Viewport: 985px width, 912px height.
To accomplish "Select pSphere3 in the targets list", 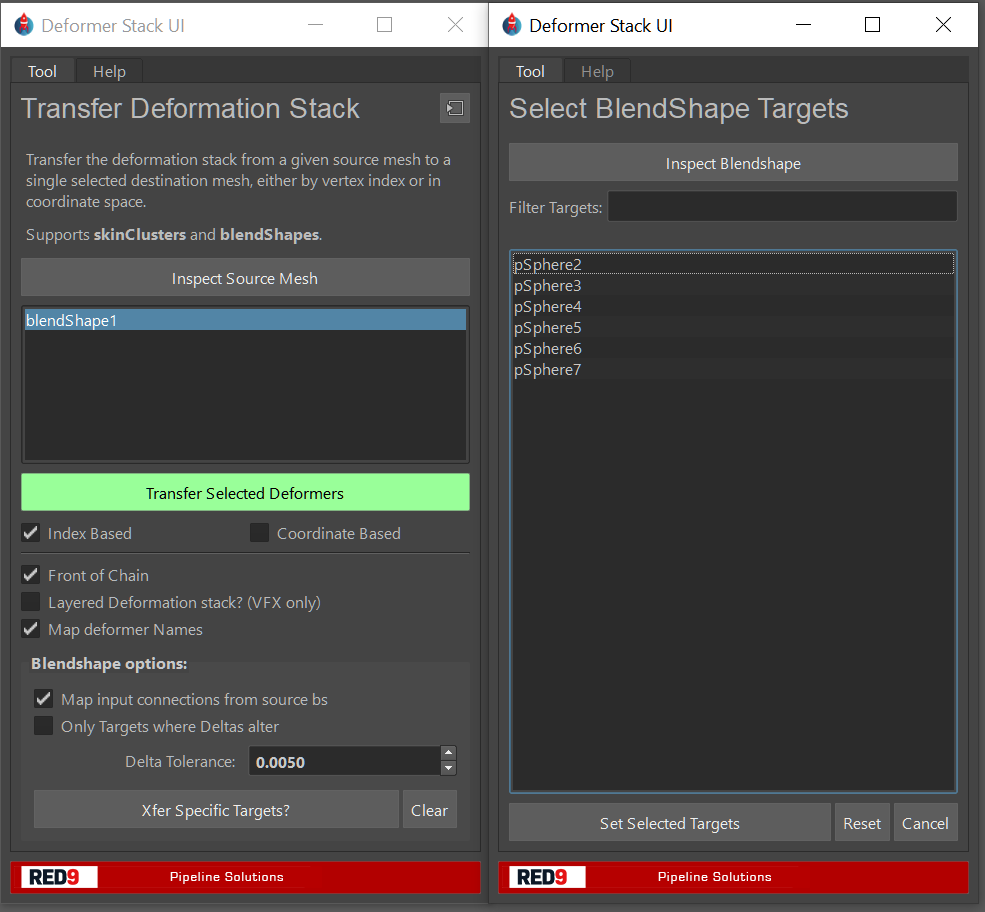I will (733, 285).
